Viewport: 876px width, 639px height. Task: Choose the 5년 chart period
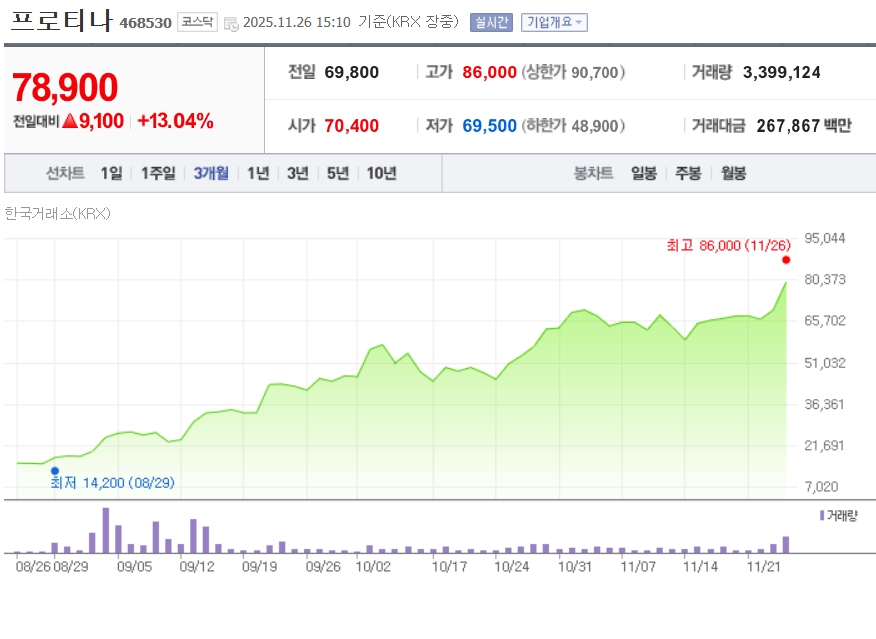[338, 173]
